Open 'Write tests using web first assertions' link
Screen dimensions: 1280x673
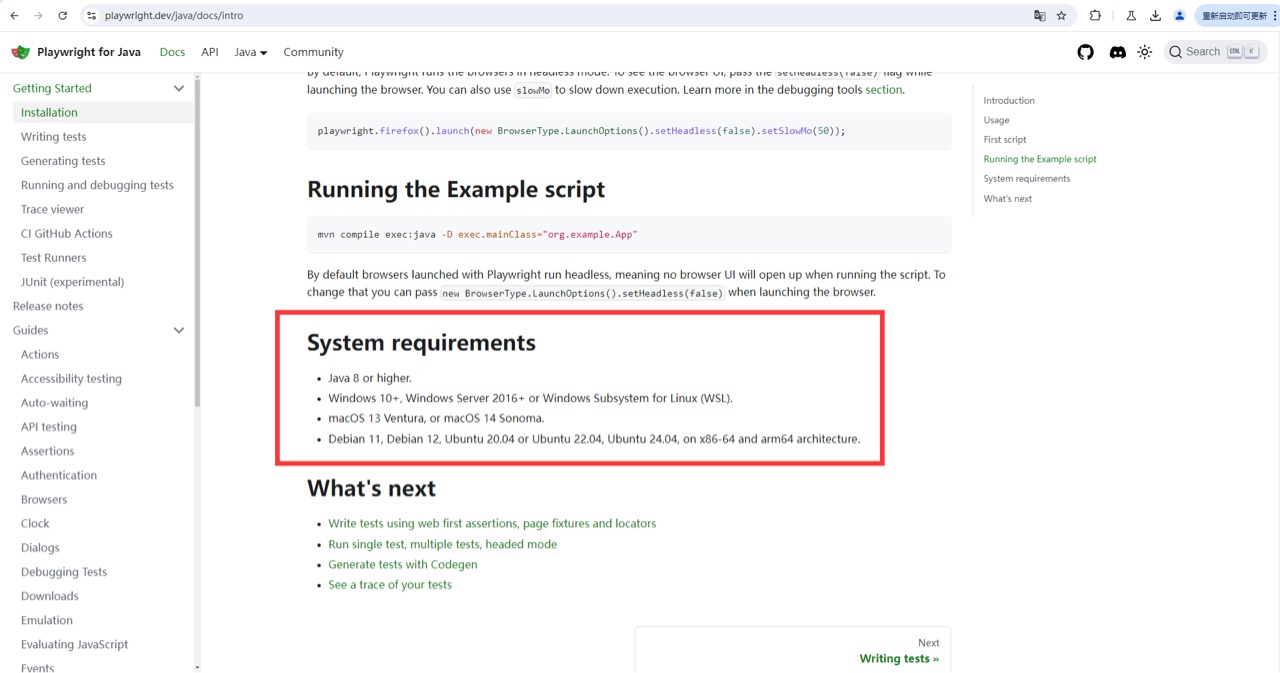492,523
